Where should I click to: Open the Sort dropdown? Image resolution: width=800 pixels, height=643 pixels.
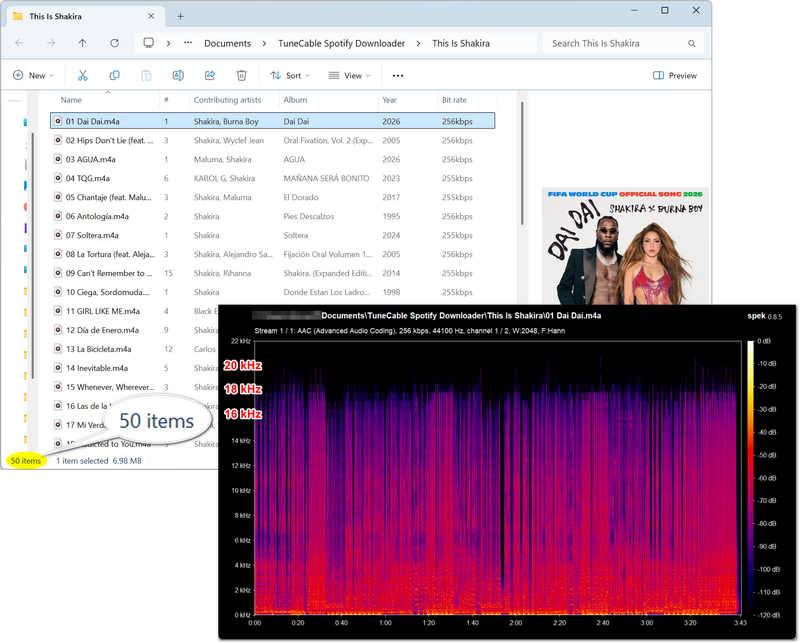pyautogui.click(x=290, y=76)
